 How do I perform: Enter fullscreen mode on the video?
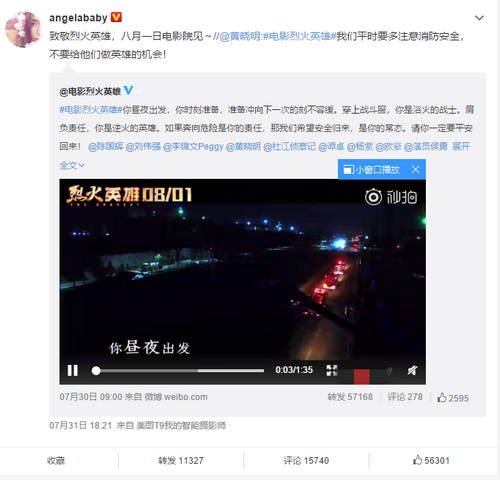point(332,370)
